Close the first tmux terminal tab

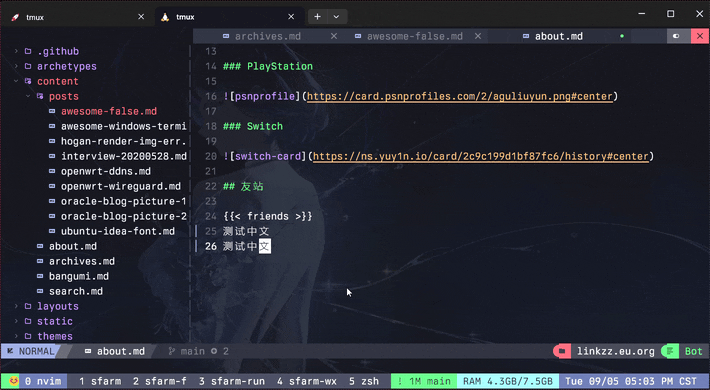point(141,17)
